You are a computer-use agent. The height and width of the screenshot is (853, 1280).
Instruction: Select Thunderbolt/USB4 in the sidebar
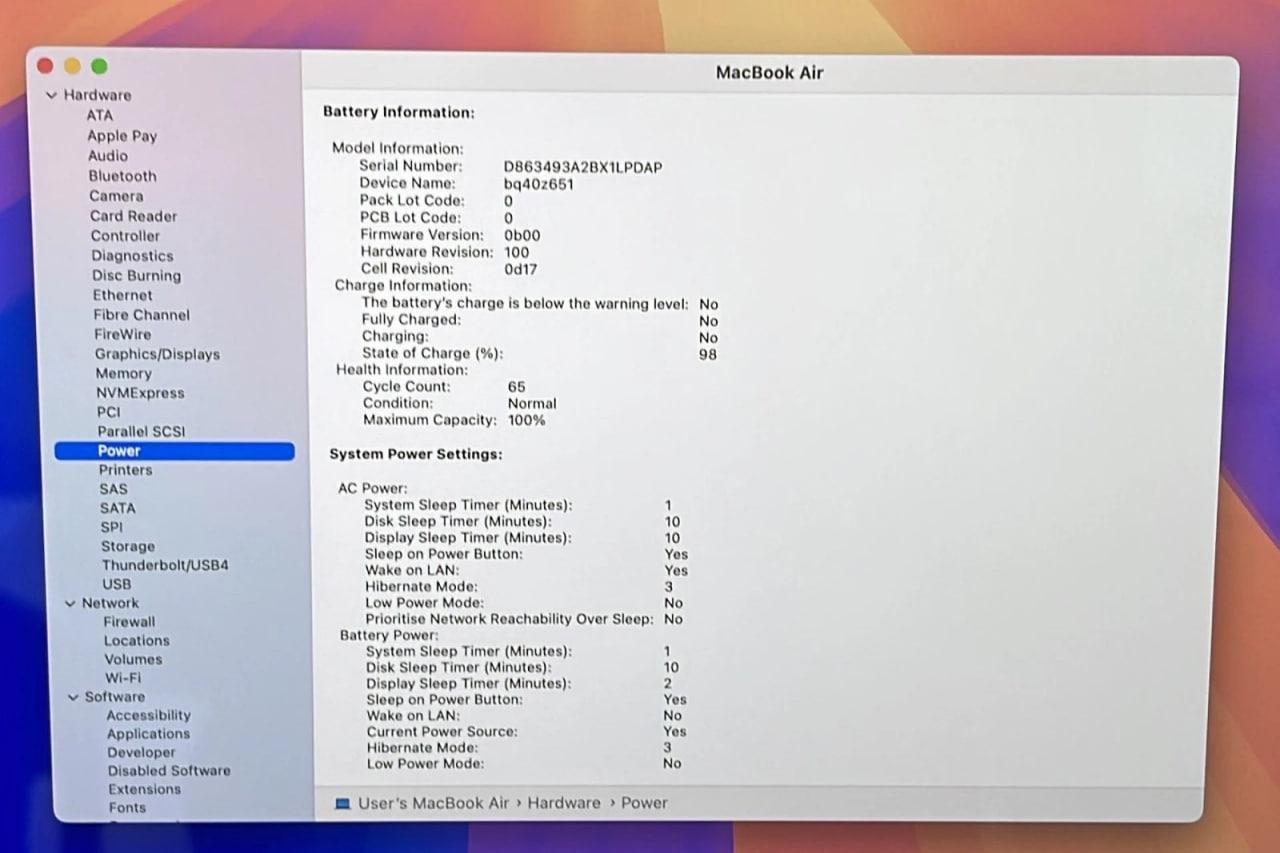click(x=165, y=565)
